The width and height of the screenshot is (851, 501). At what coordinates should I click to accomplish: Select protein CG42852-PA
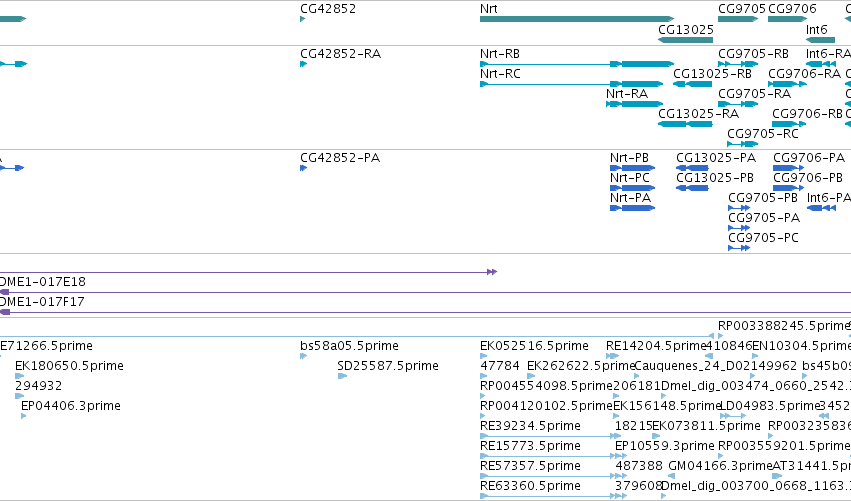pyautogui.click(x=340, y=158)
